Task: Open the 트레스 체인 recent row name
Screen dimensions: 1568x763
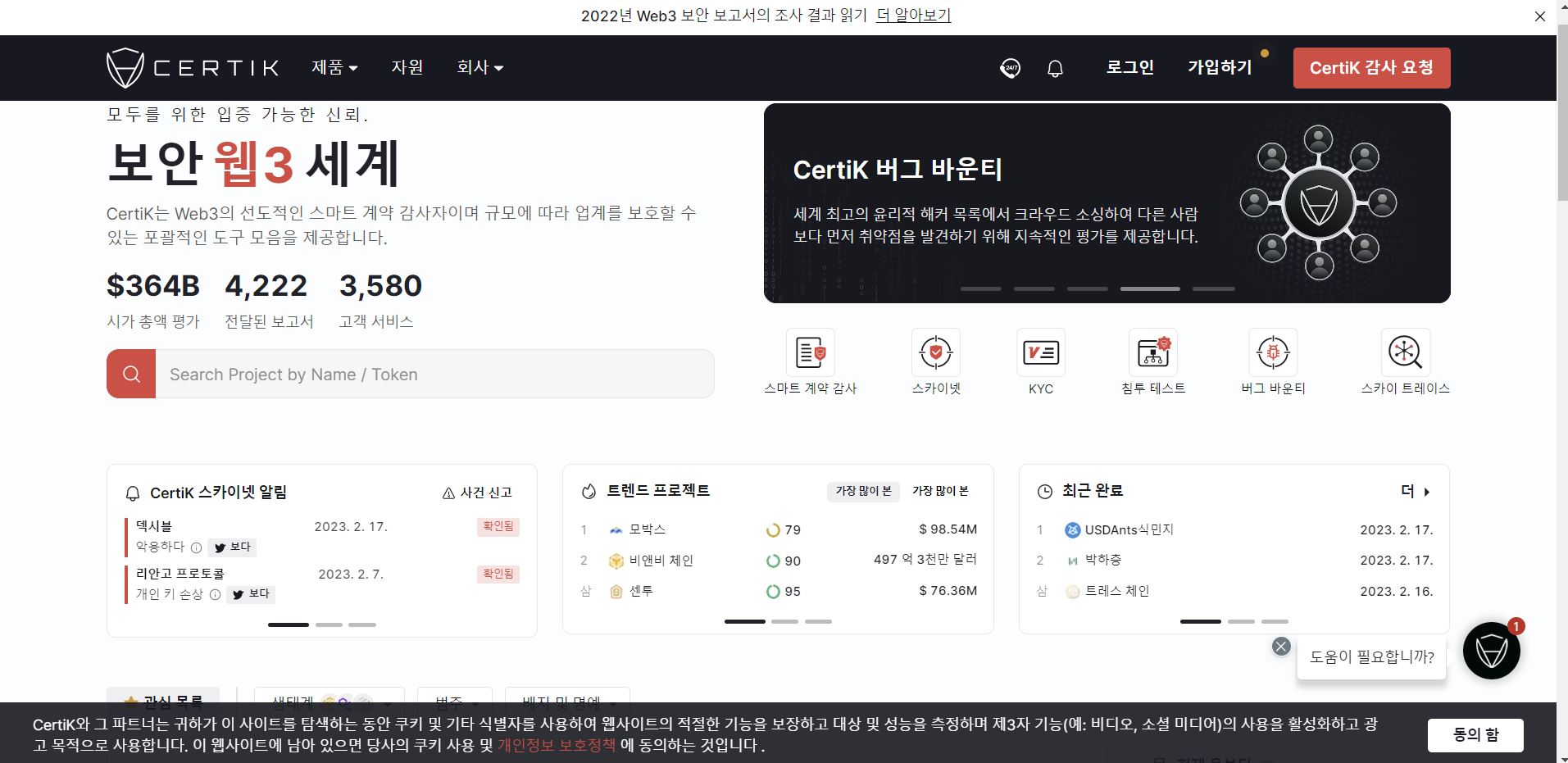Action: [x=1117, y=591]
